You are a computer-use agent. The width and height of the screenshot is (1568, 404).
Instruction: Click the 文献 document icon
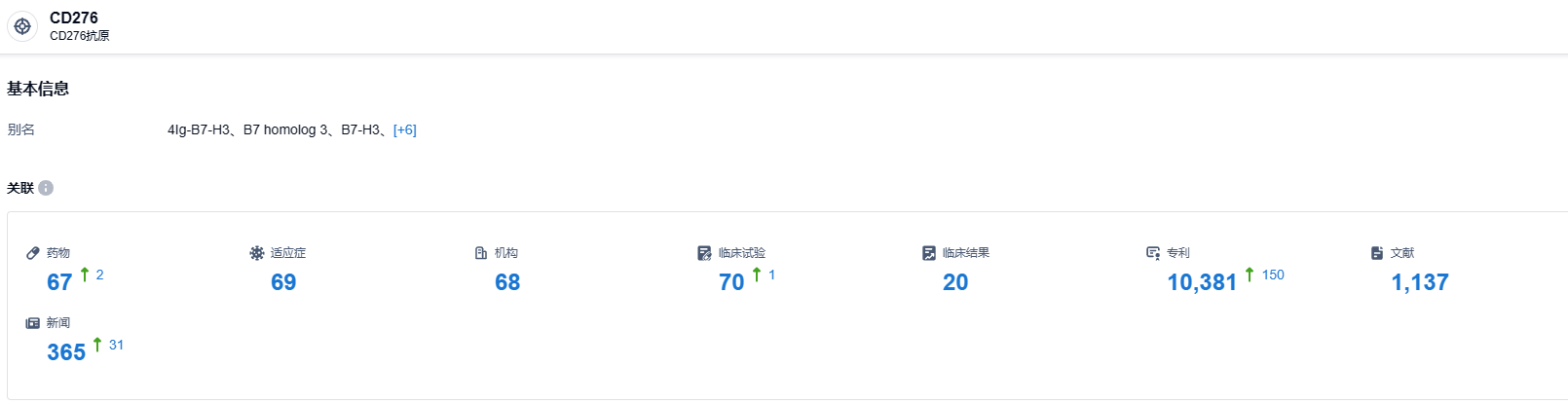coord(1377,253)
